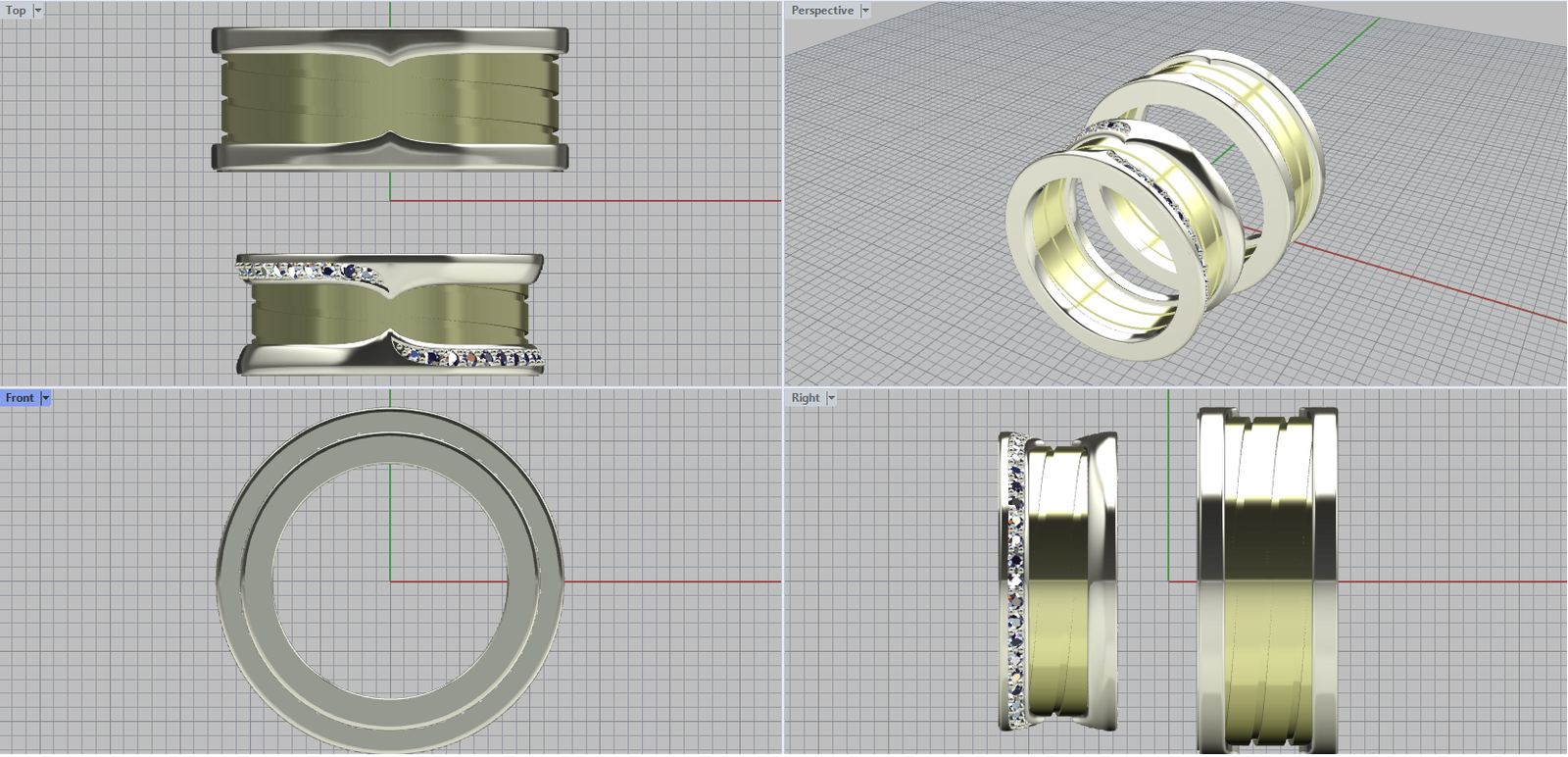This screenshot has width=1568, height=757.
Task: Click the Front viewport title label
Action: click(20, 398)
